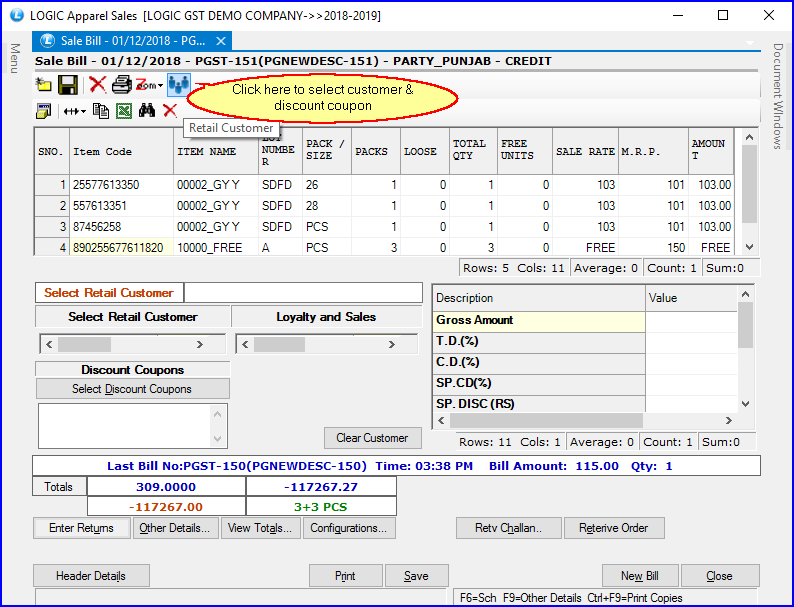Click the Select Retail Customer input field
Image resolution: width=794 pixels, height=607 pixels.
tap(303, 293)
